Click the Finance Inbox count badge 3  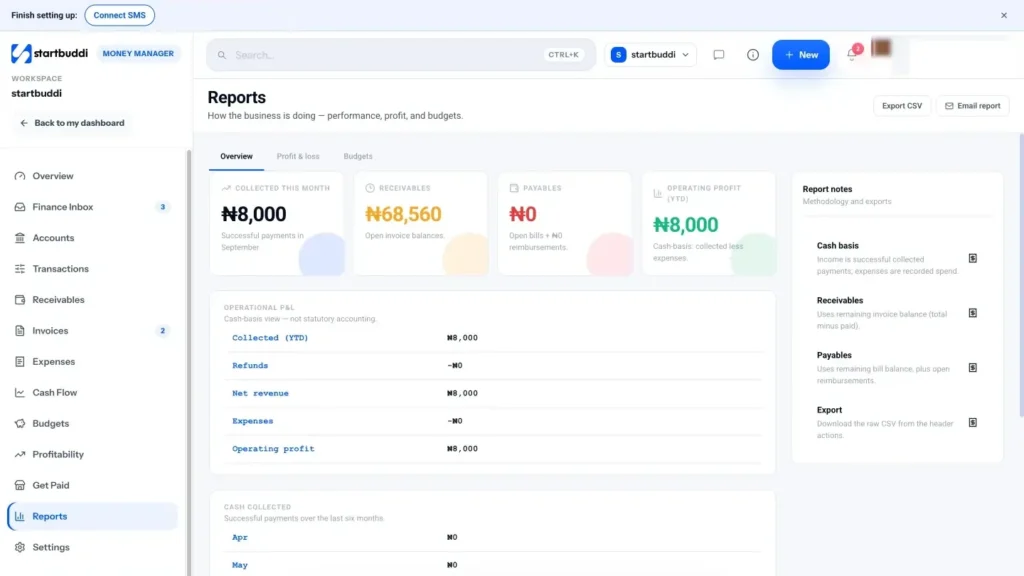coord(163,207)
